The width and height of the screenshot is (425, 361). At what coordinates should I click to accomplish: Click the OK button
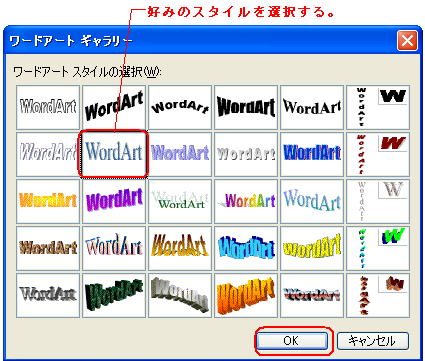click(292, 341)
